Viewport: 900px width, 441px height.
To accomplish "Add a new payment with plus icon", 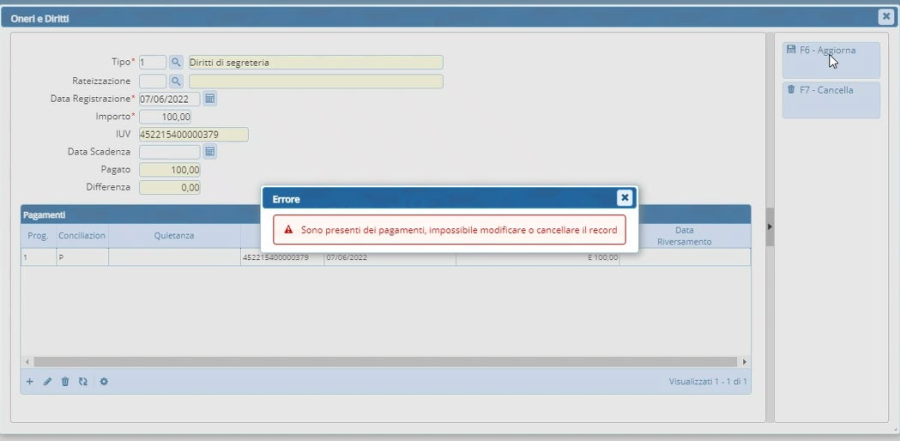I will (30, 382).
